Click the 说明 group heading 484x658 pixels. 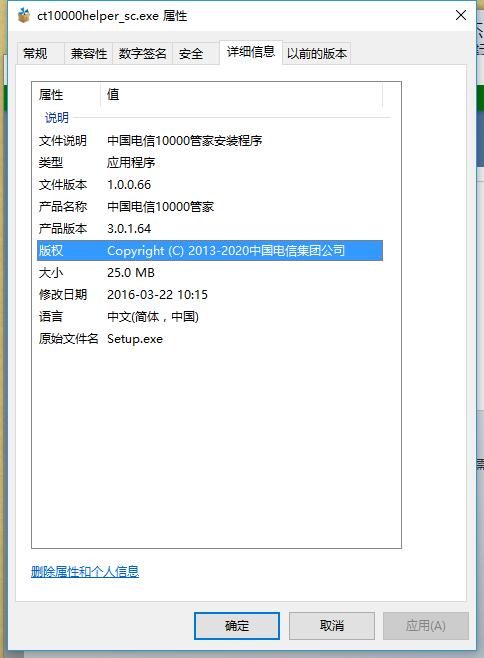coord(56,118)
